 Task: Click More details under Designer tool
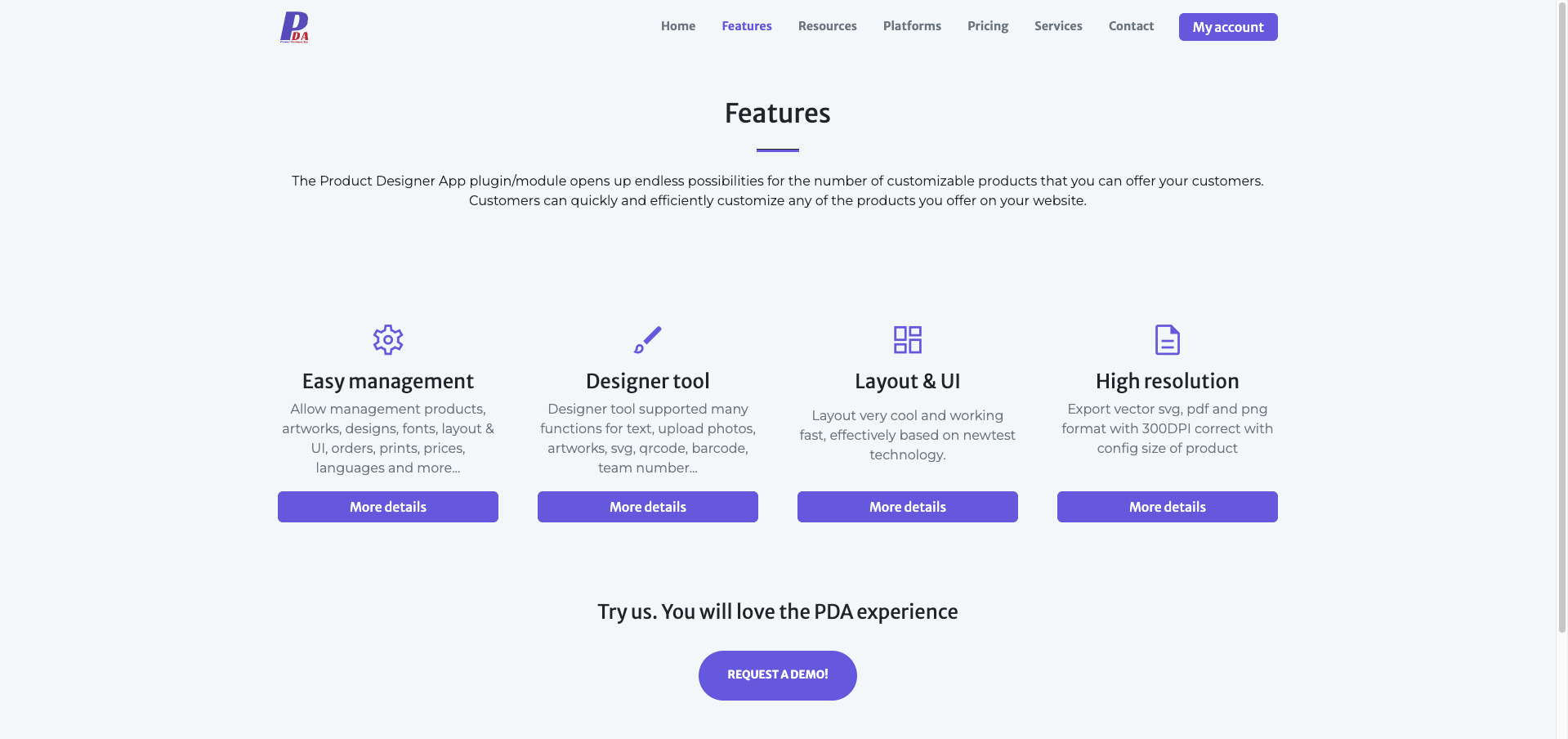pyautogui.click(x=647, y=507)
